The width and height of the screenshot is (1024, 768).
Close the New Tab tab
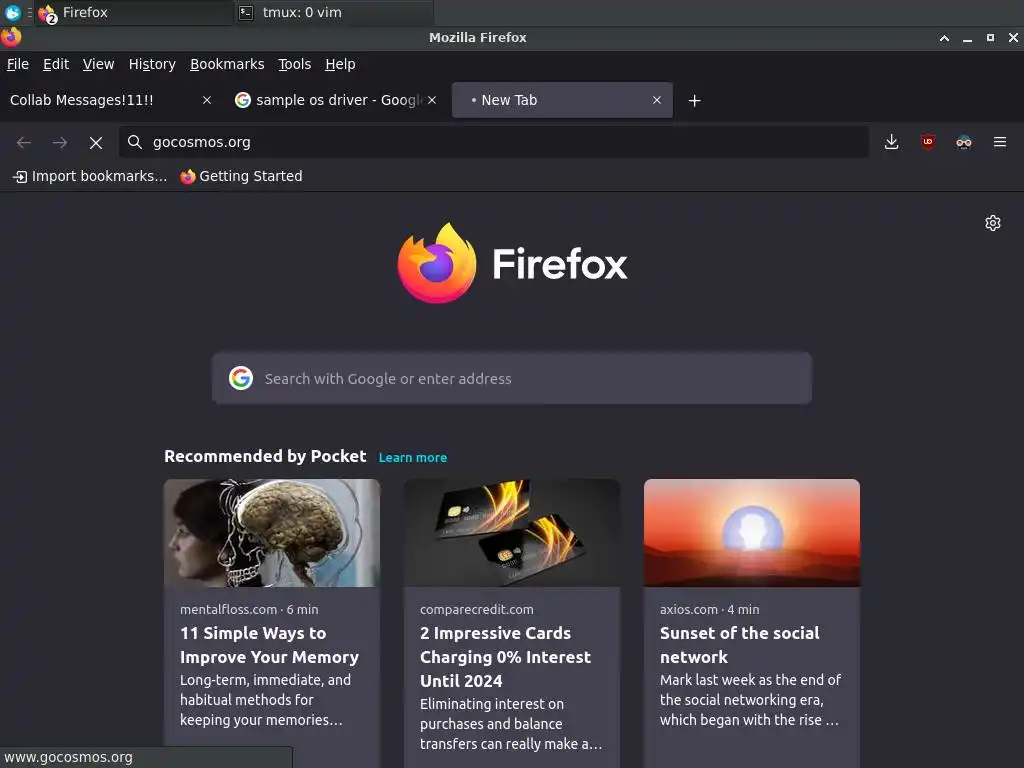point(657,100)
